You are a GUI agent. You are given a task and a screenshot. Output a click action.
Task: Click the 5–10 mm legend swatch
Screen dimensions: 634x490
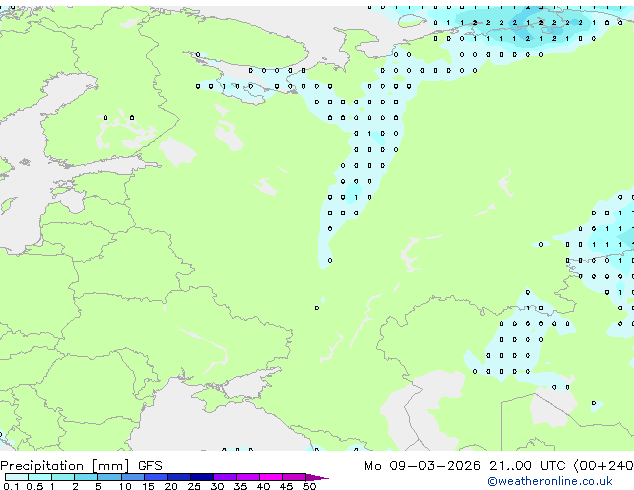(109, 477)
